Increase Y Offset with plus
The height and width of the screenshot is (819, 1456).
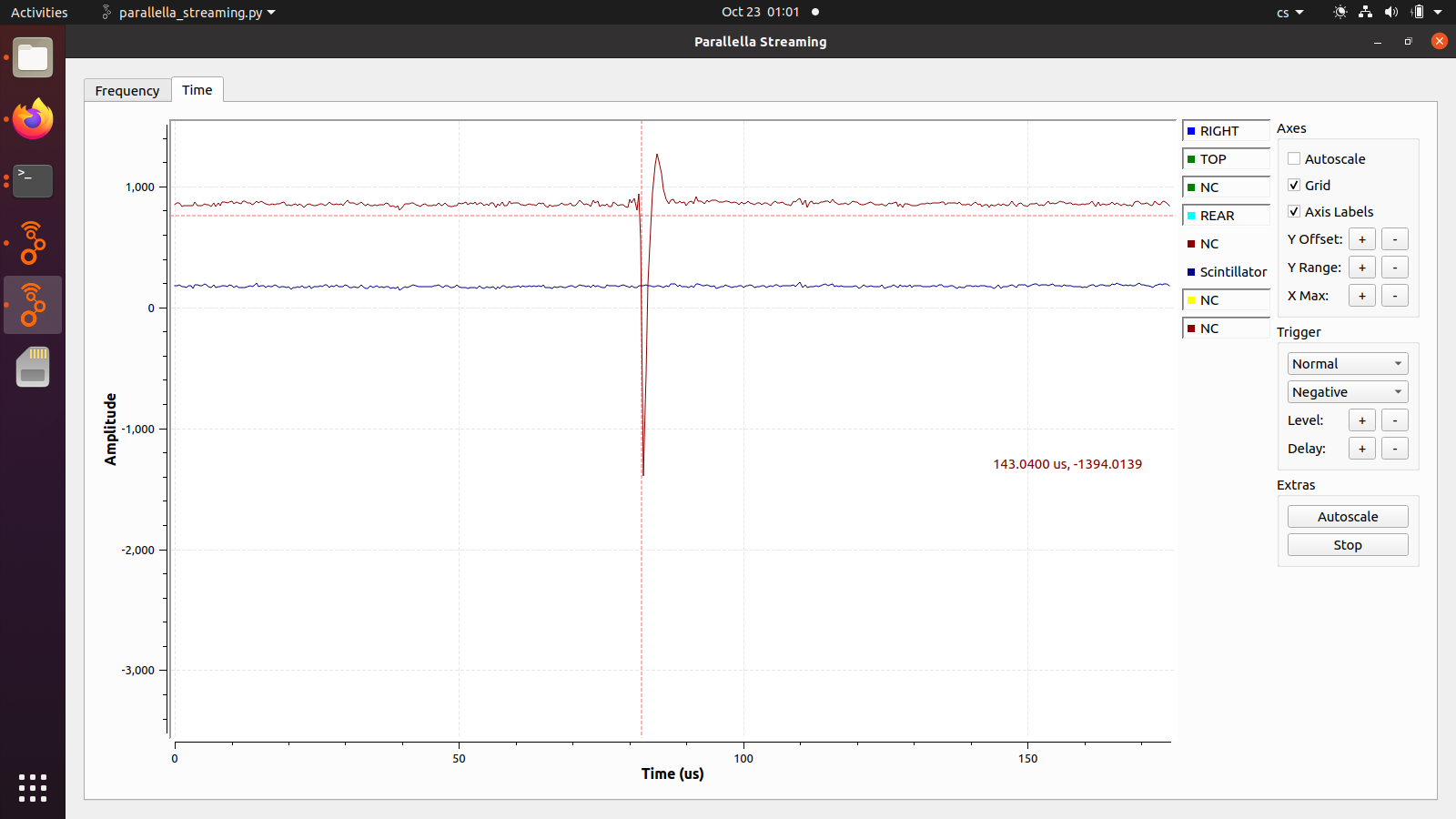1362,239
